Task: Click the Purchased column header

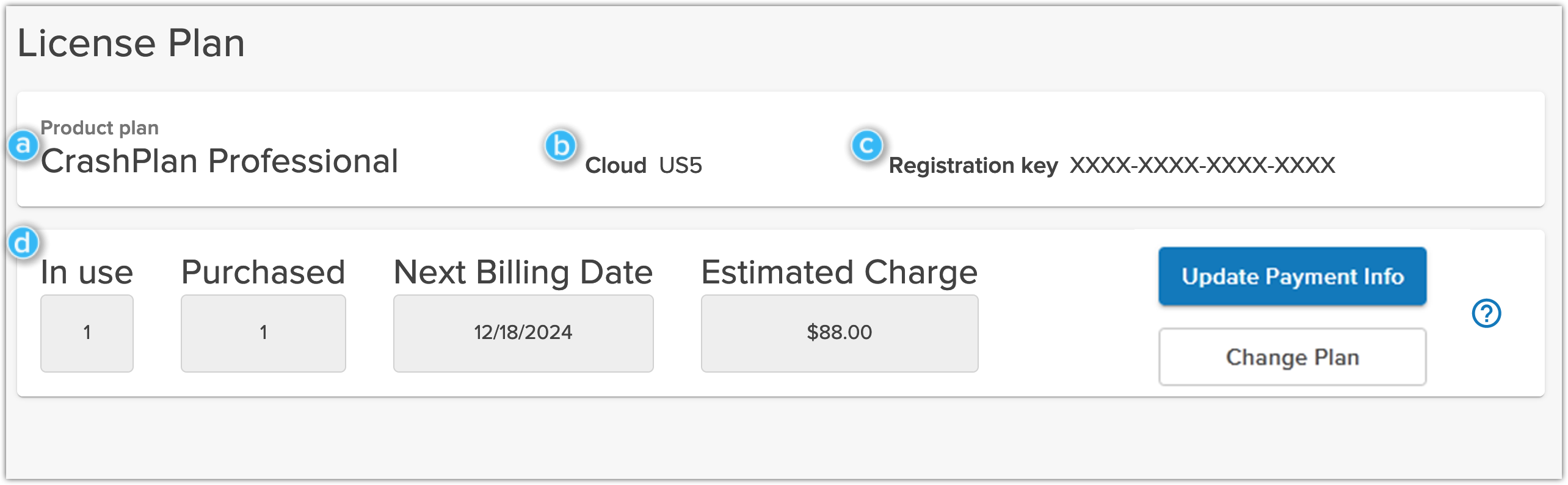Action: pyautogui.click(x=263, y=273)
